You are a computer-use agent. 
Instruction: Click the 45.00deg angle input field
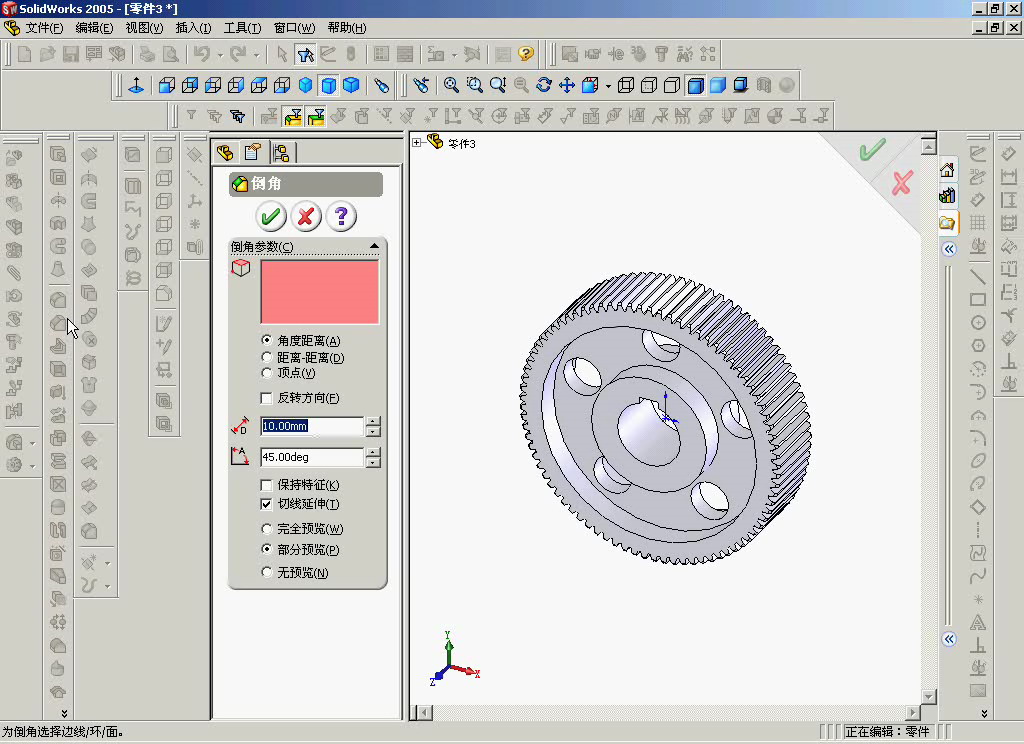point(312,457)
